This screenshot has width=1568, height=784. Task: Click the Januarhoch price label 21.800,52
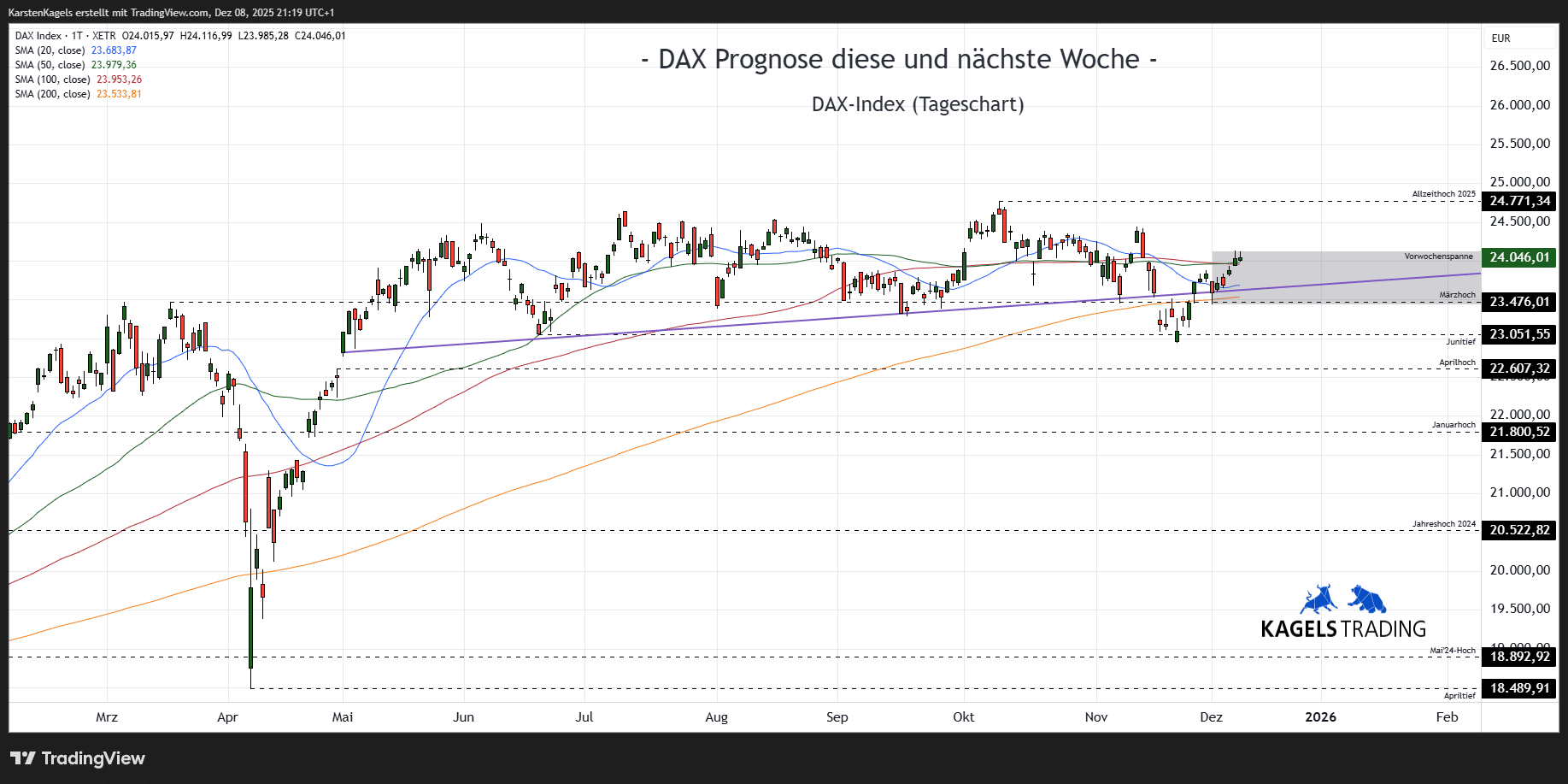[1518, 432]
